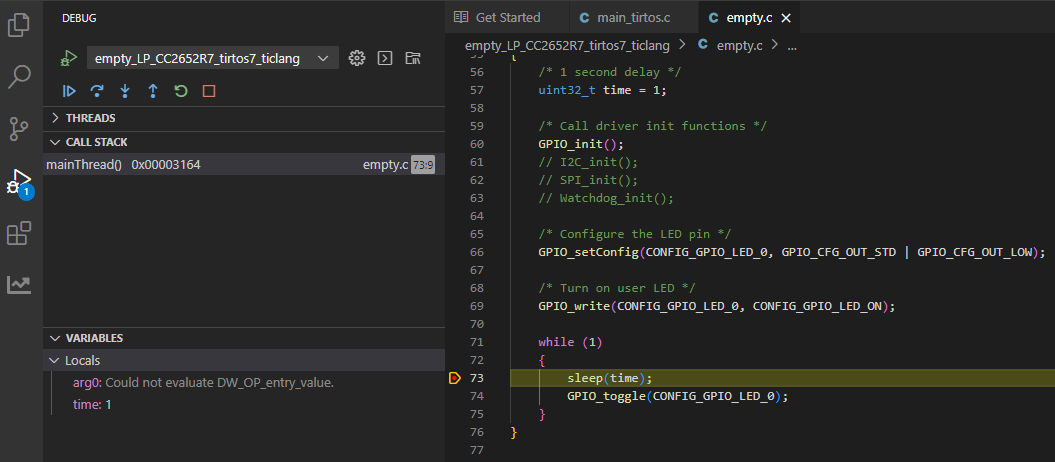Click the Continue debug button
The width and height of the screenshot is (1055, 462).
(69, 91)
